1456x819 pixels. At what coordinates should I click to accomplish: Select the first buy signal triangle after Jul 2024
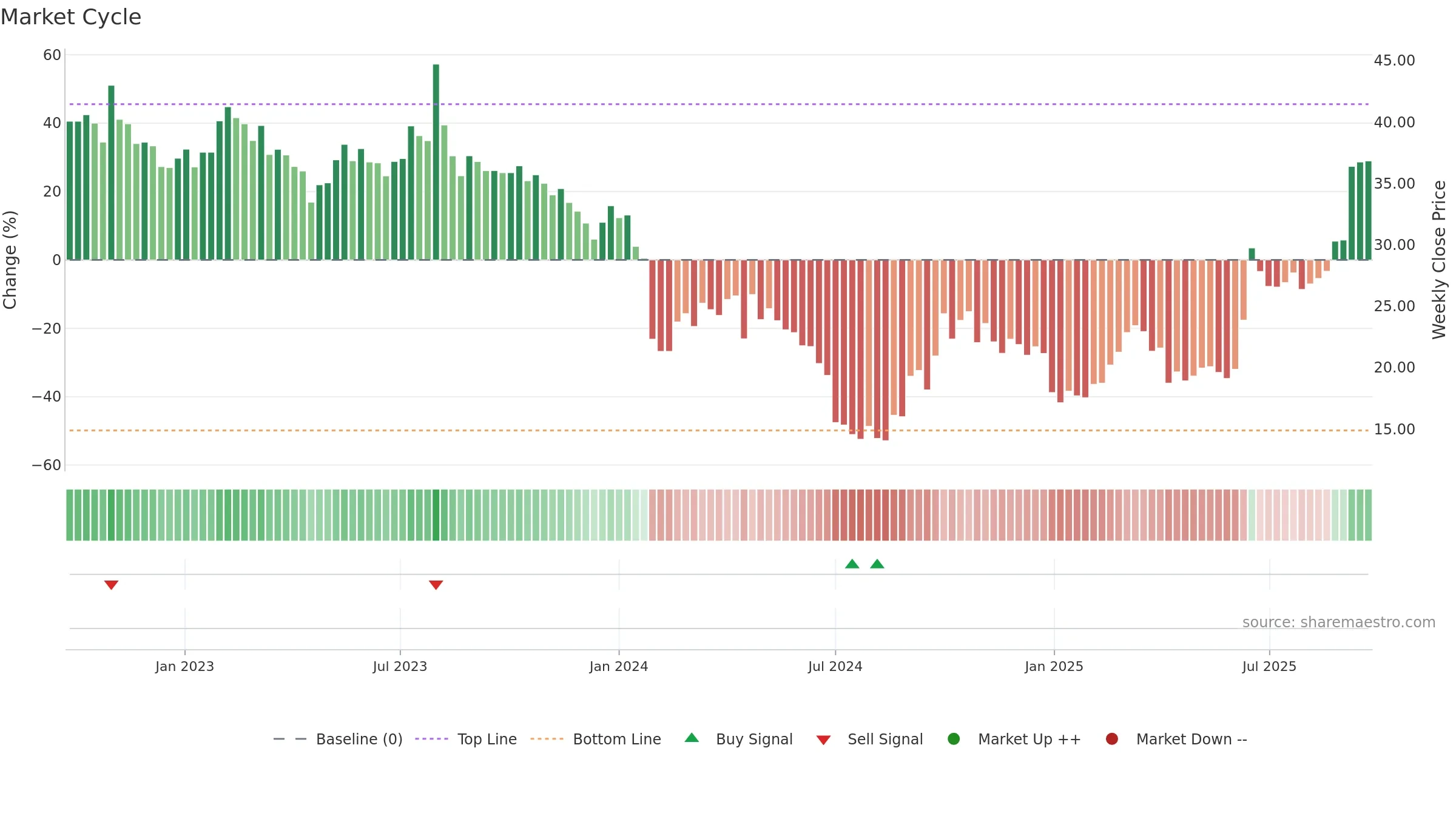point(852,564)
